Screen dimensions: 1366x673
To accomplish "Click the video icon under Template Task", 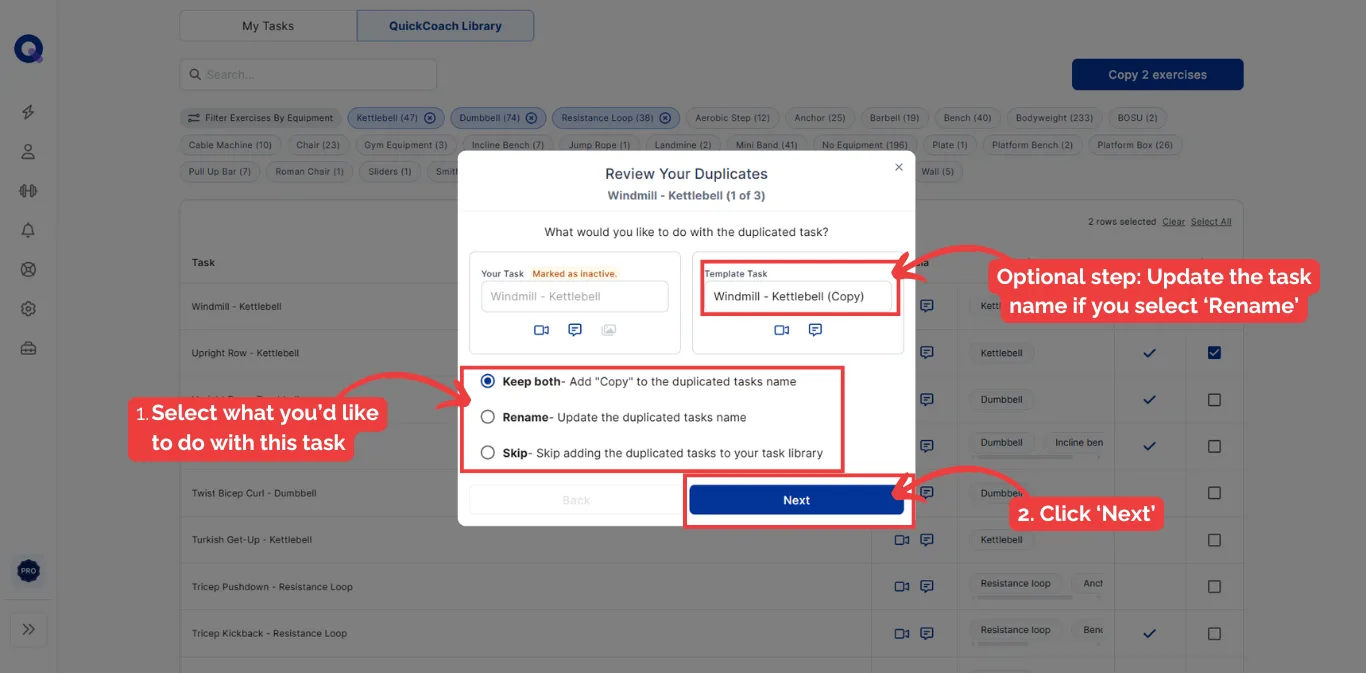I will coord(782,330).
